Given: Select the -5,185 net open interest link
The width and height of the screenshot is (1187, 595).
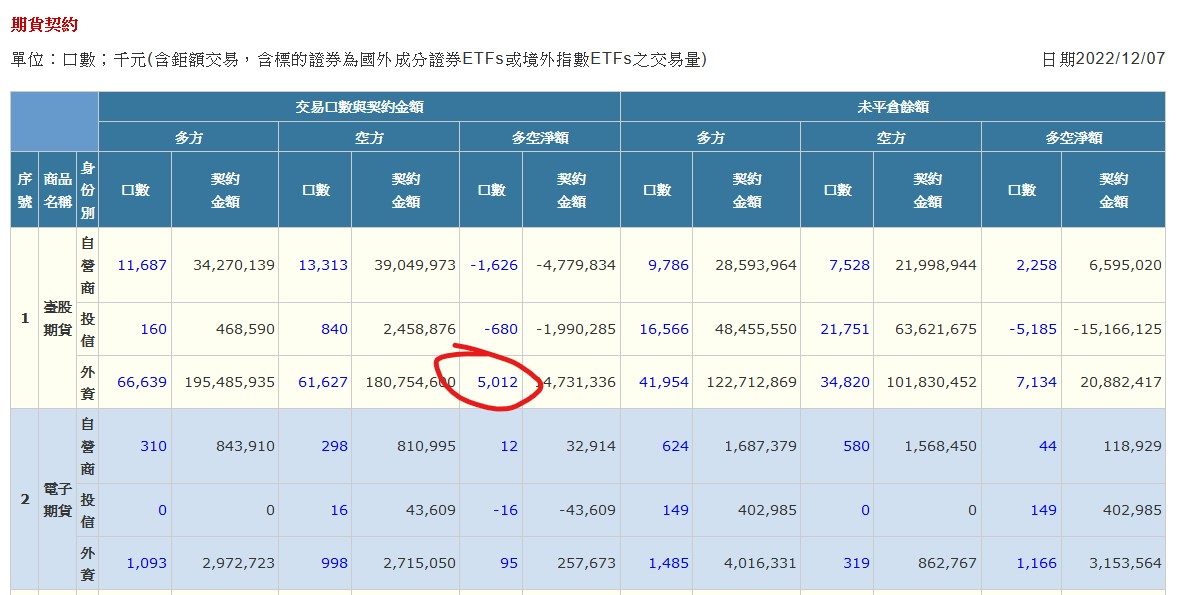Looking at the screenshot, I should coord(1030,329).
